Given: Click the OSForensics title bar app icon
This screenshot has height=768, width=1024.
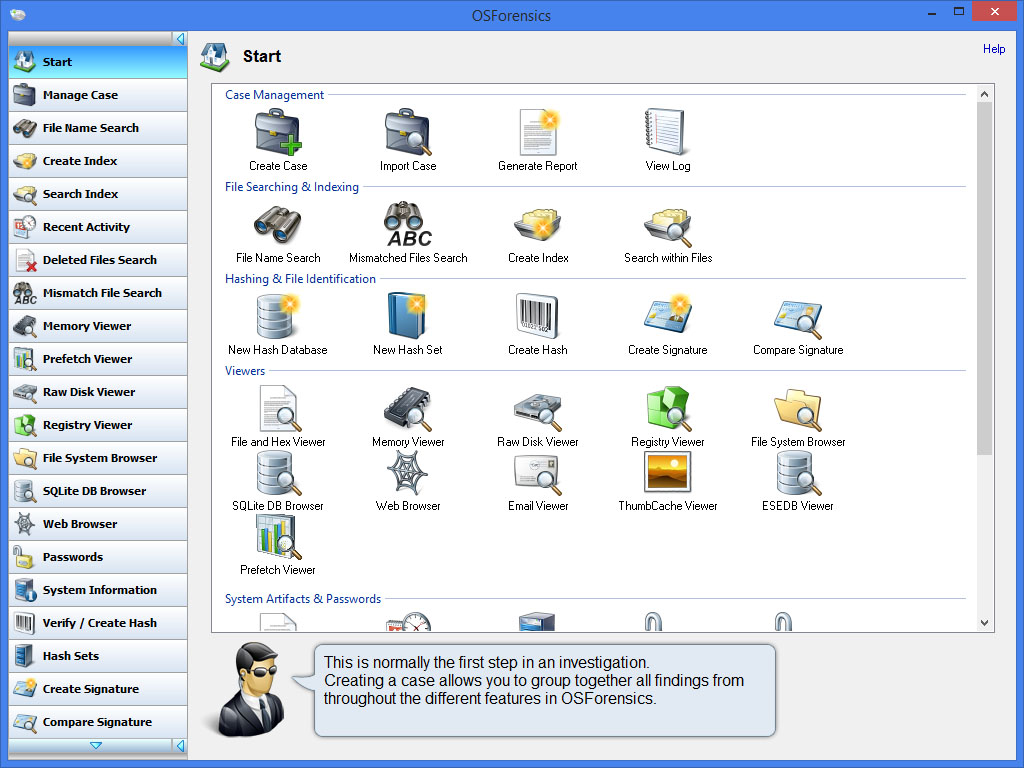Looking at the screenshot, I should click(18, 14).
